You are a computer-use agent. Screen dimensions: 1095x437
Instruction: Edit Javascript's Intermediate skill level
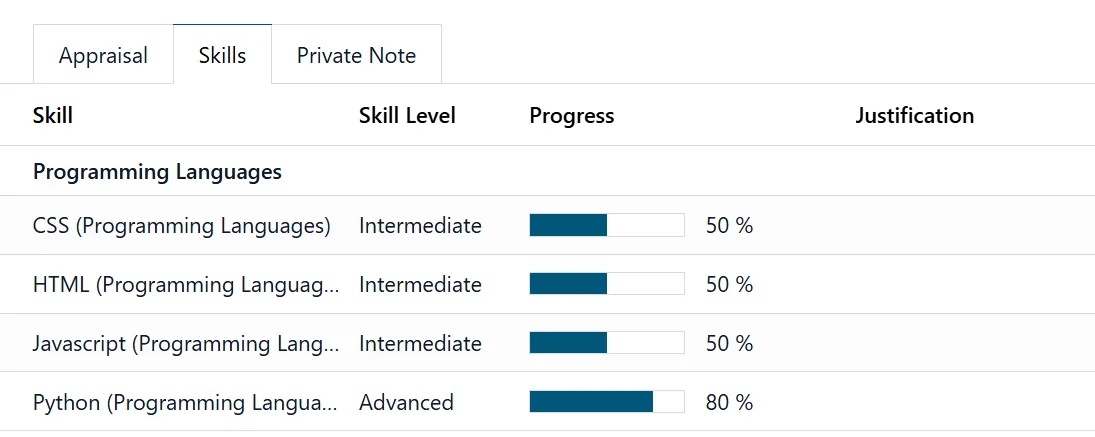[420, 344]
